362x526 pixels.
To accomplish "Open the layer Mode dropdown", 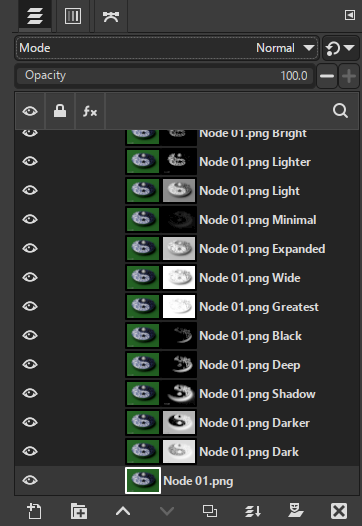I will [167, 48].
